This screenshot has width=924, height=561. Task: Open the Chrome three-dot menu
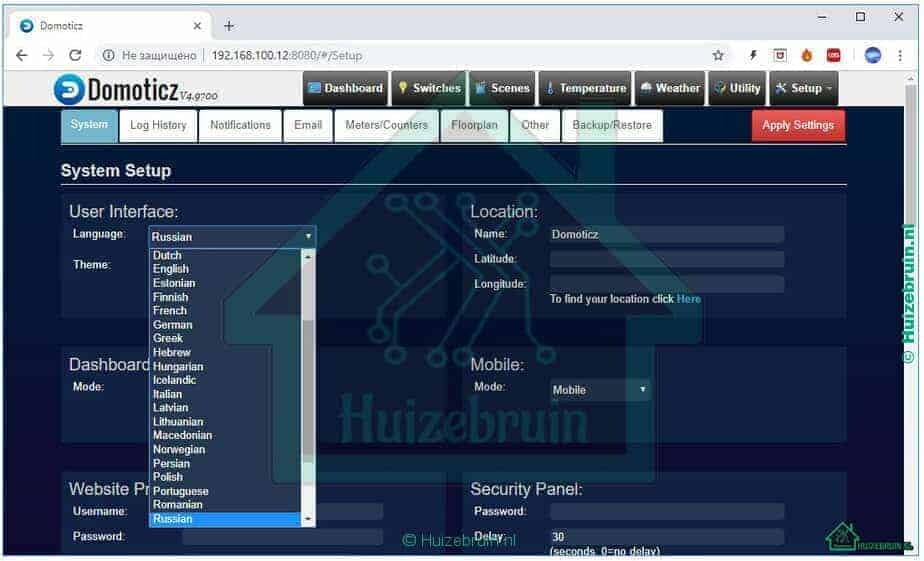click(900, 55)
